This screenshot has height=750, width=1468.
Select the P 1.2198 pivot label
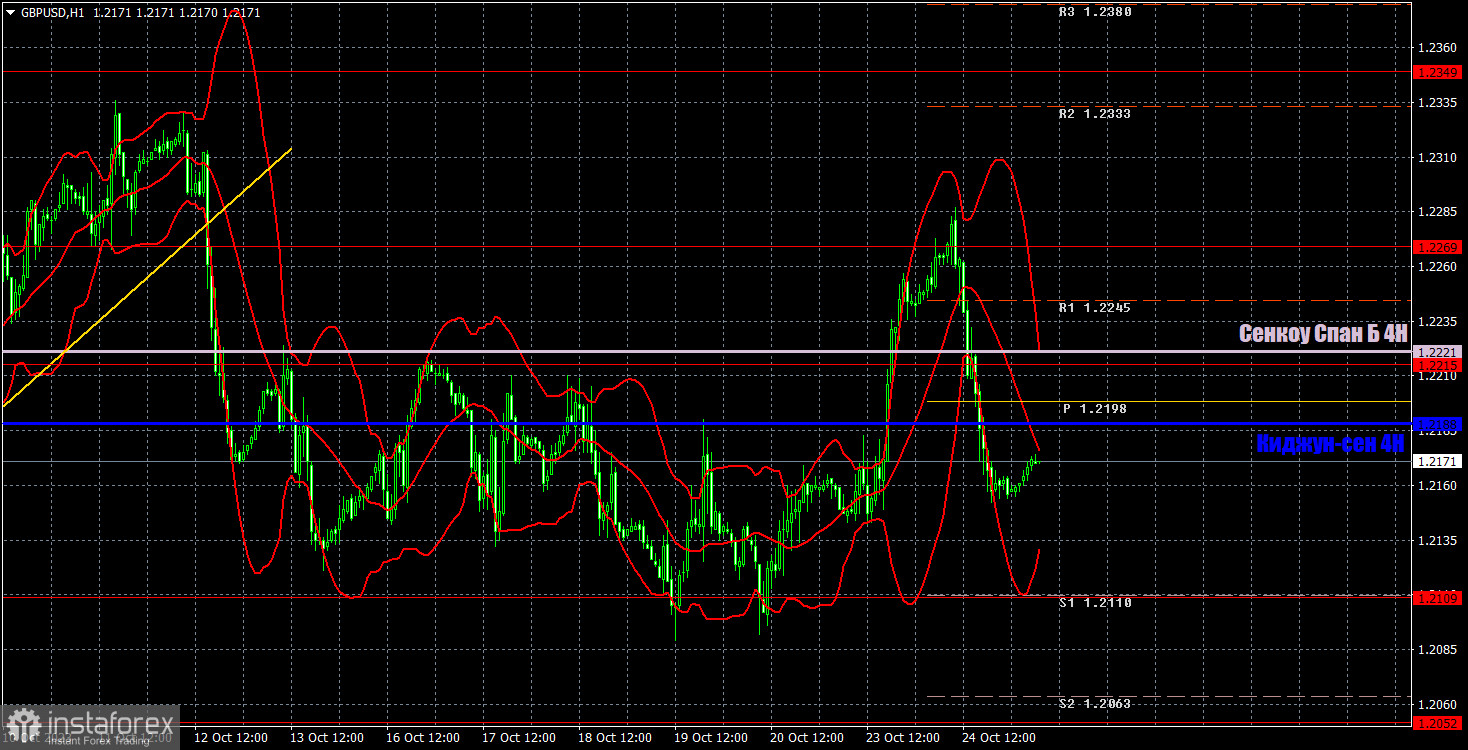[x=1096, y=409]
